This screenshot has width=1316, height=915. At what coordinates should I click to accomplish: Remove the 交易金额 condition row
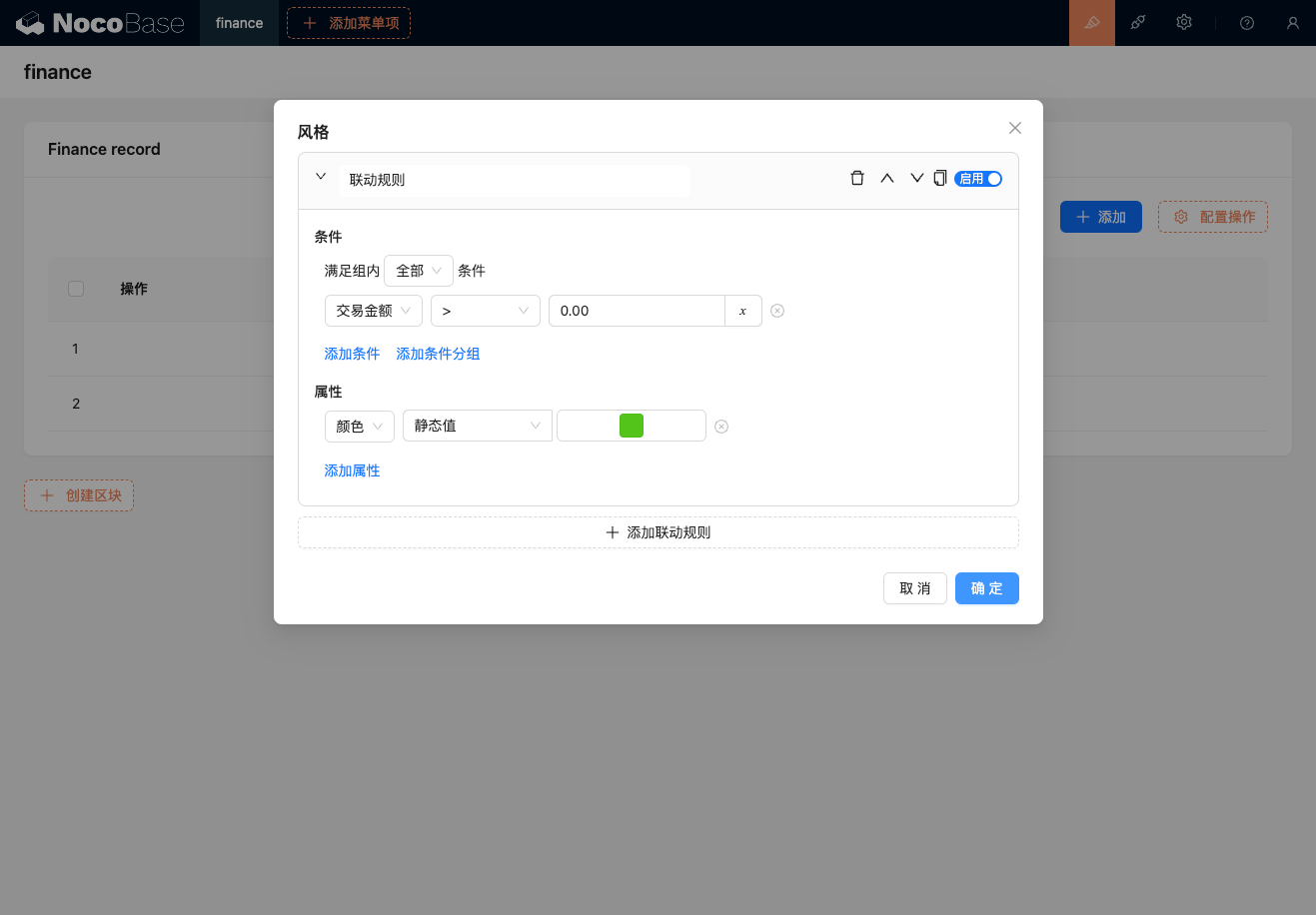pyautogui.click(x=777, y=311)
